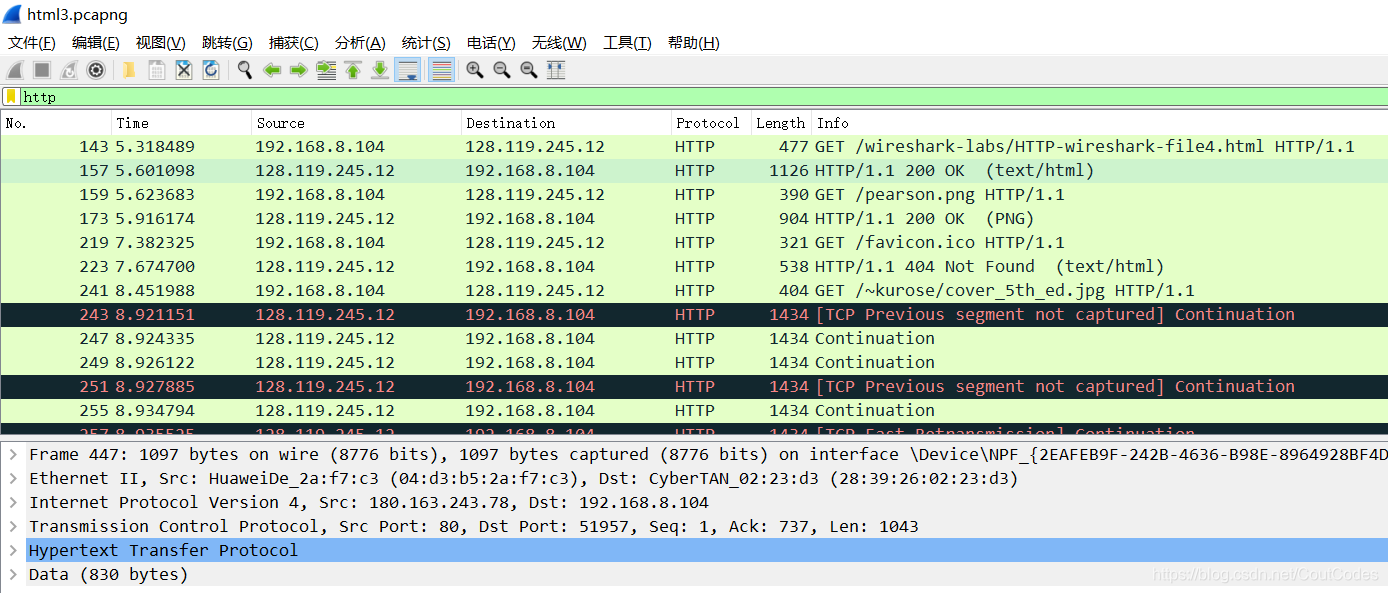The image size is (1388, 593).
Task: Expand the Frame 447 tree node
Action: [12, 454]
